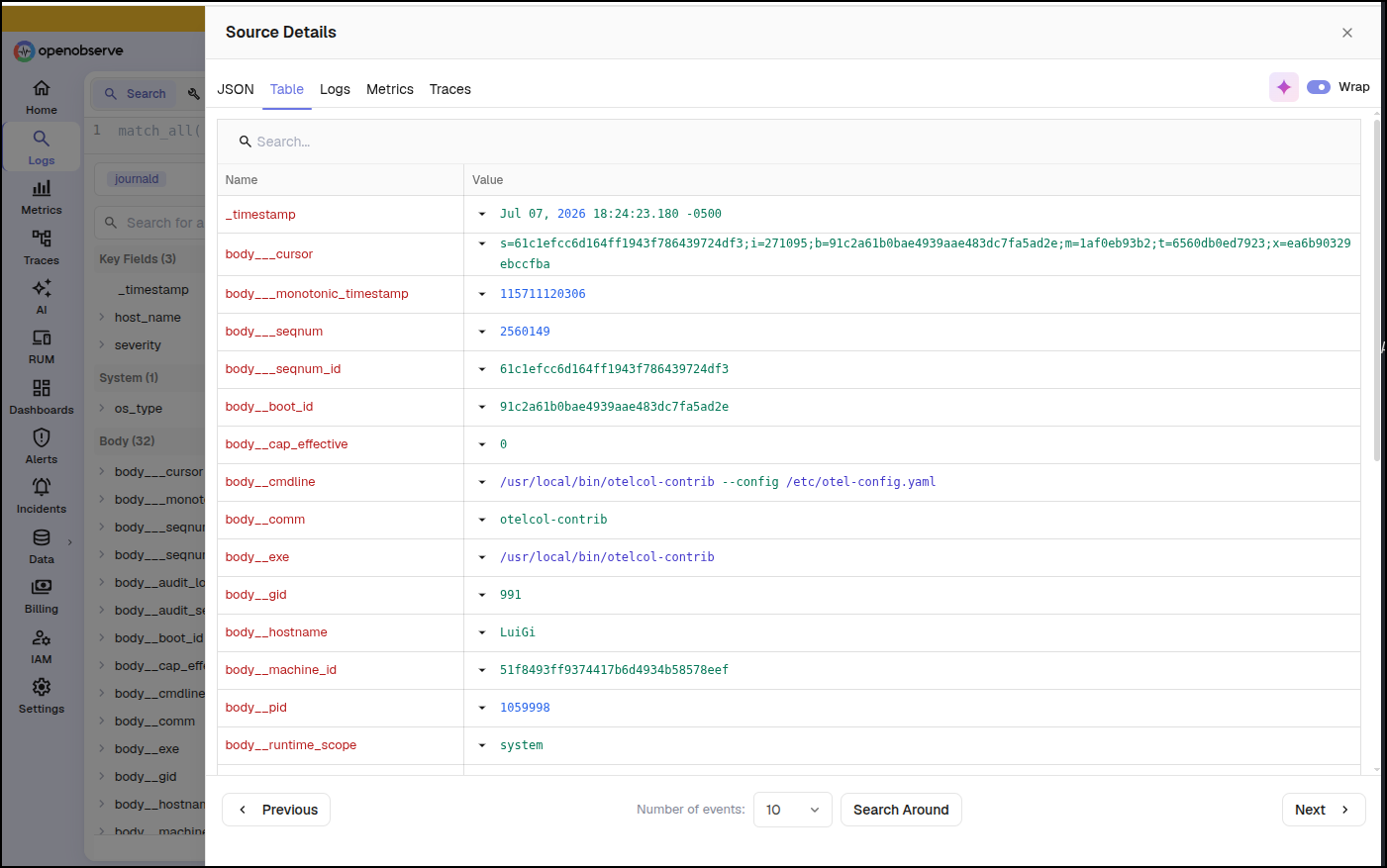This screenshot has height=868, width=1387.
Task: Open RUM monitoring in sidebar
Action: (x=42, y=346)
